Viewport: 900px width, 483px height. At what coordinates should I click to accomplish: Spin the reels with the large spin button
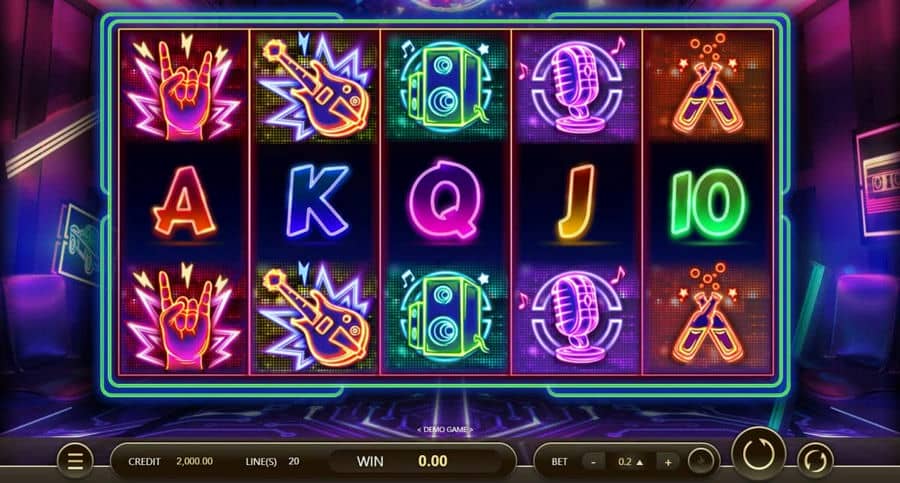pyautogui.click(x=758, y=454)
